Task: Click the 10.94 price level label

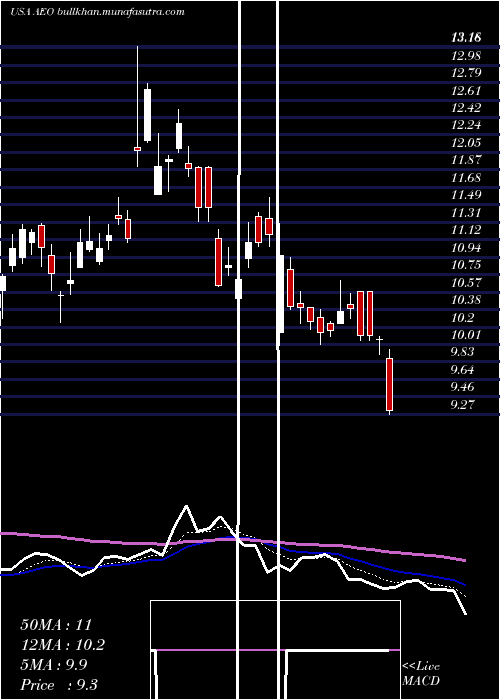Action: click(x=466, y=248)
